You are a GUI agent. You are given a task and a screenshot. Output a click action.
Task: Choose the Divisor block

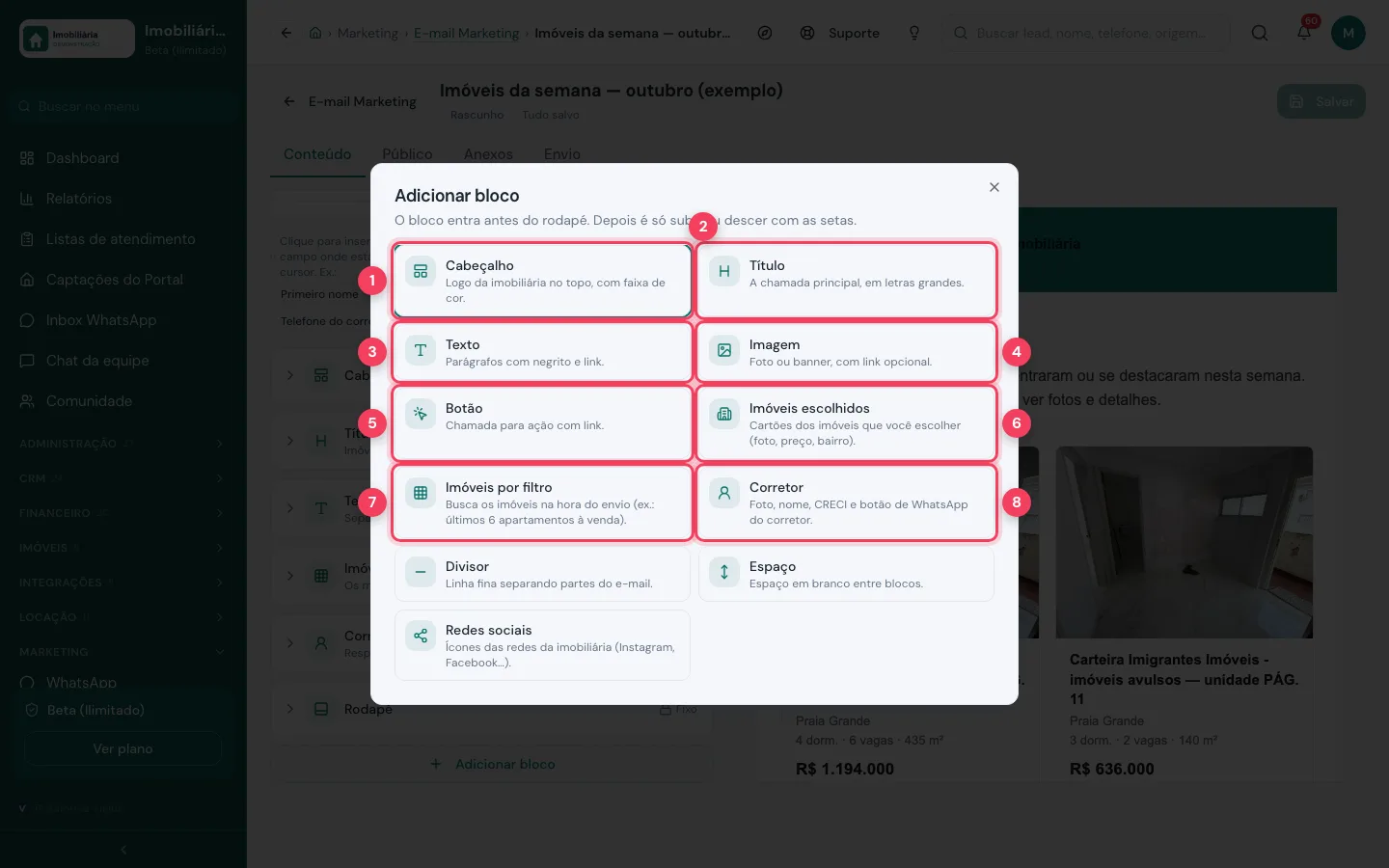[542, 574]
